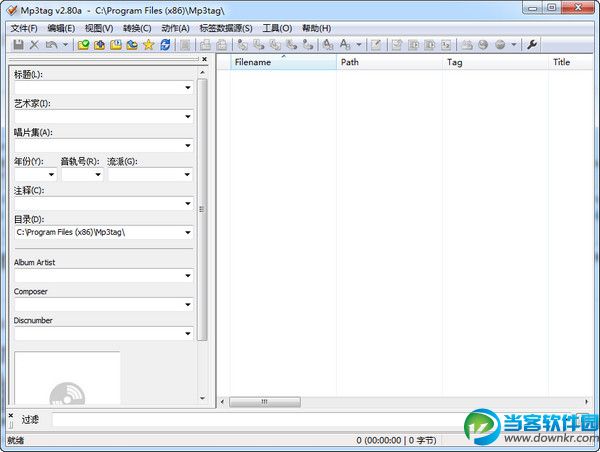Open the Quick Actions dropdown arrow

359,45
